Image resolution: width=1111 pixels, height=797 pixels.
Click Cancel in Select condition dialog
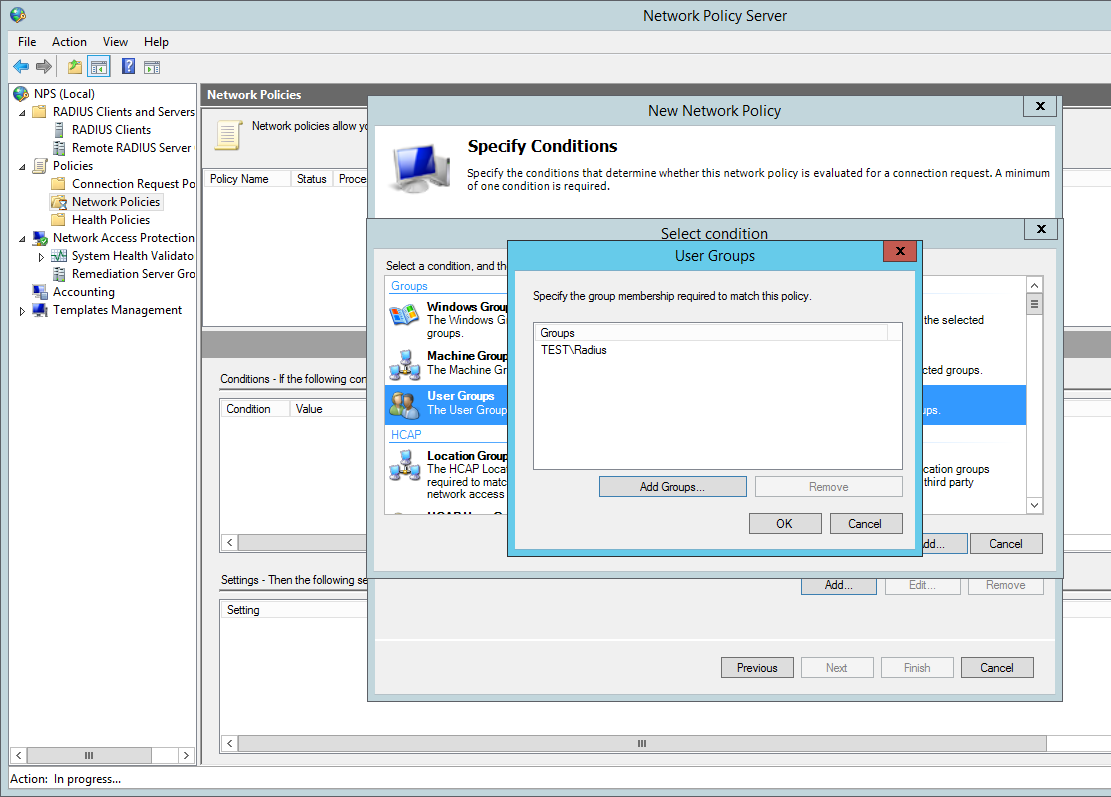point(1006,543)
